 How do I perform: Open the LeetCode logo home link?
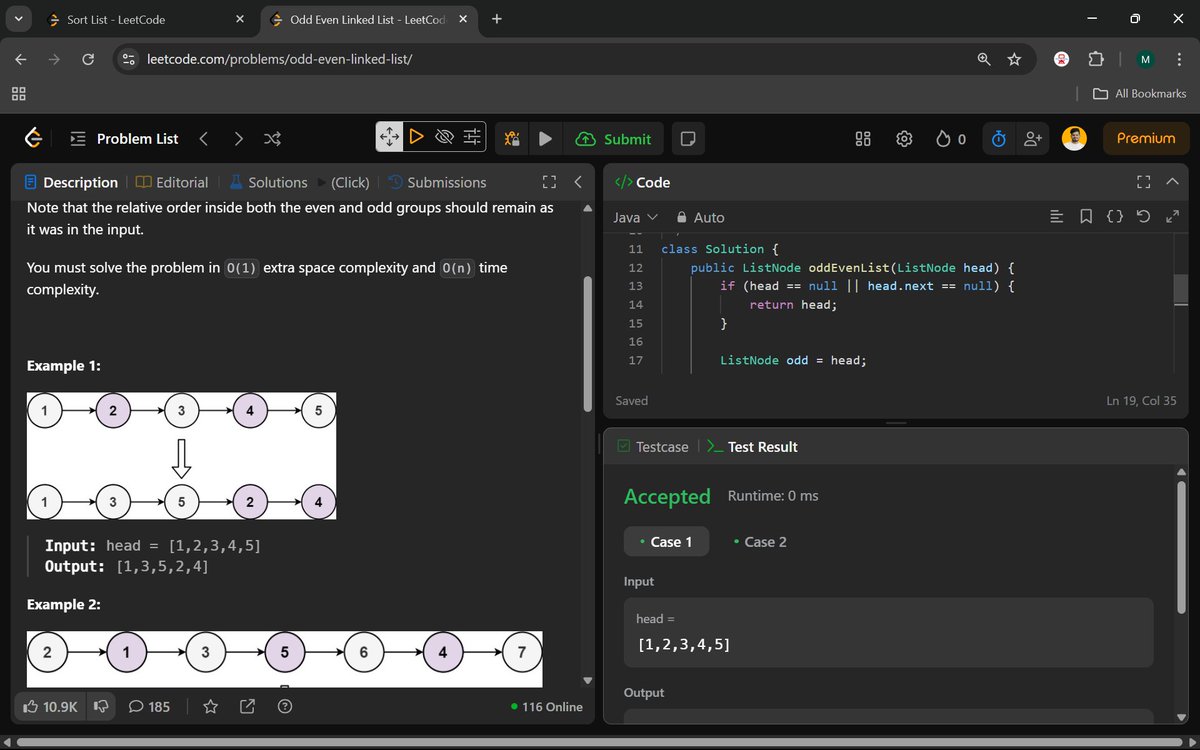tap(33, 139)
